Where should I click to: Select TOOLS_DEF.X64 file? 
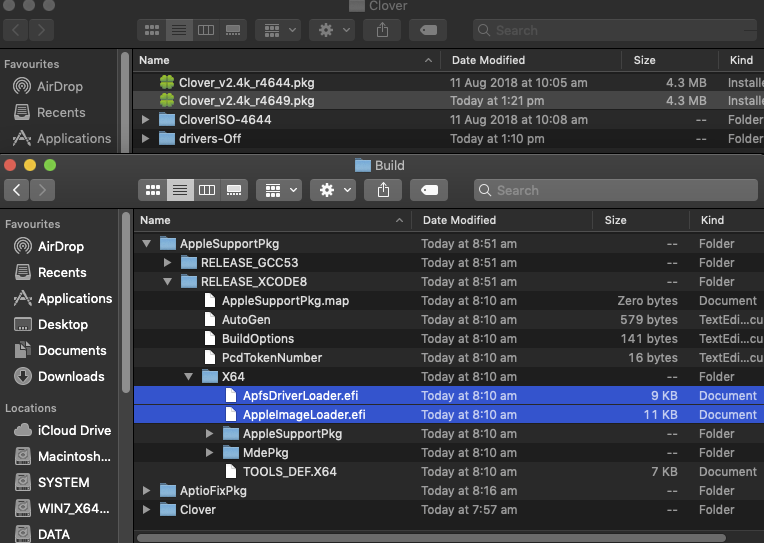(448, 471)
